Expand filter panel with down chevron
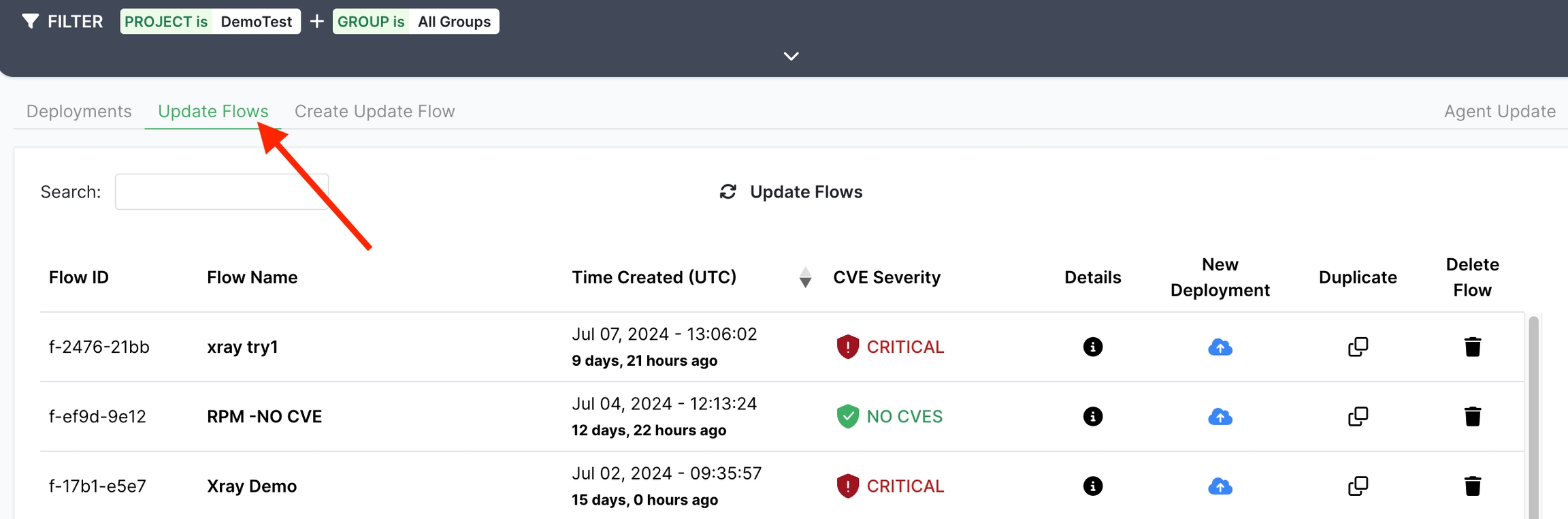Image resolution: width=1568 pixels, height=519 pixels. [x=791, y=56]
